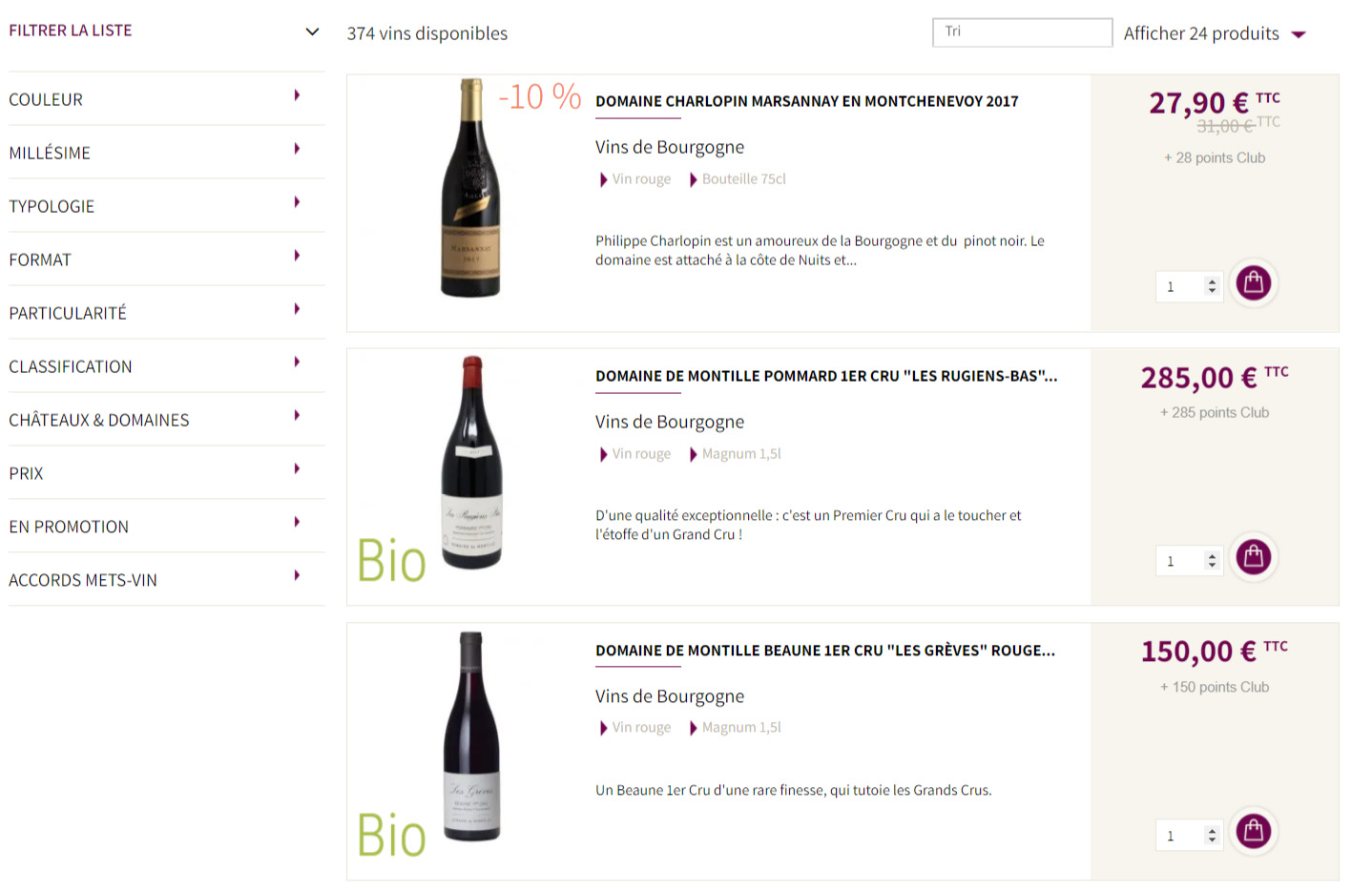
Task: Add Pommard Les Rugiens-Bas magnum to cart
Action: (1253, 557)
